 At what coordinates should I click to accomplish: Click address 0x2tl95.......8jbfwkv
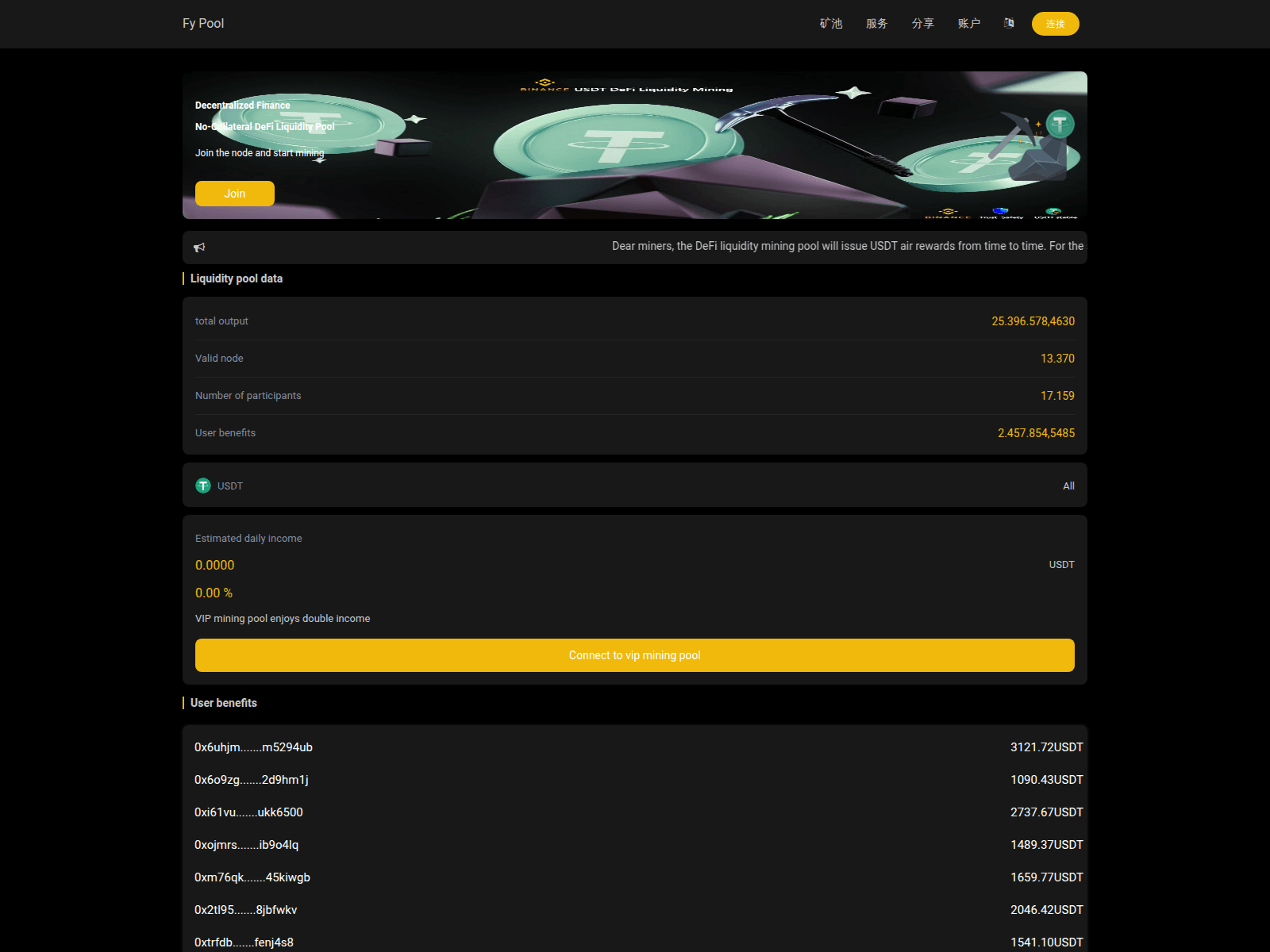246,910
